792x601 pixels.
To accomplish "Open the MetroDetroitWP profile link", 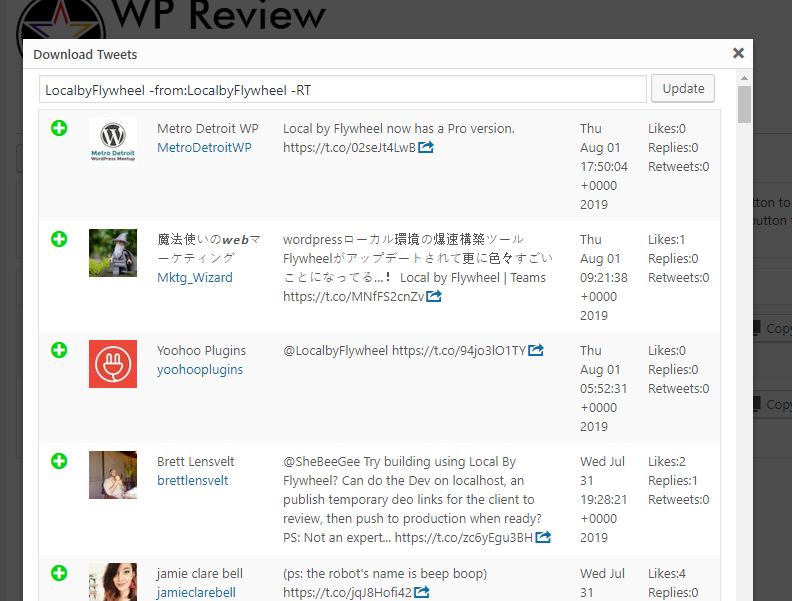I will pos(204,147).
